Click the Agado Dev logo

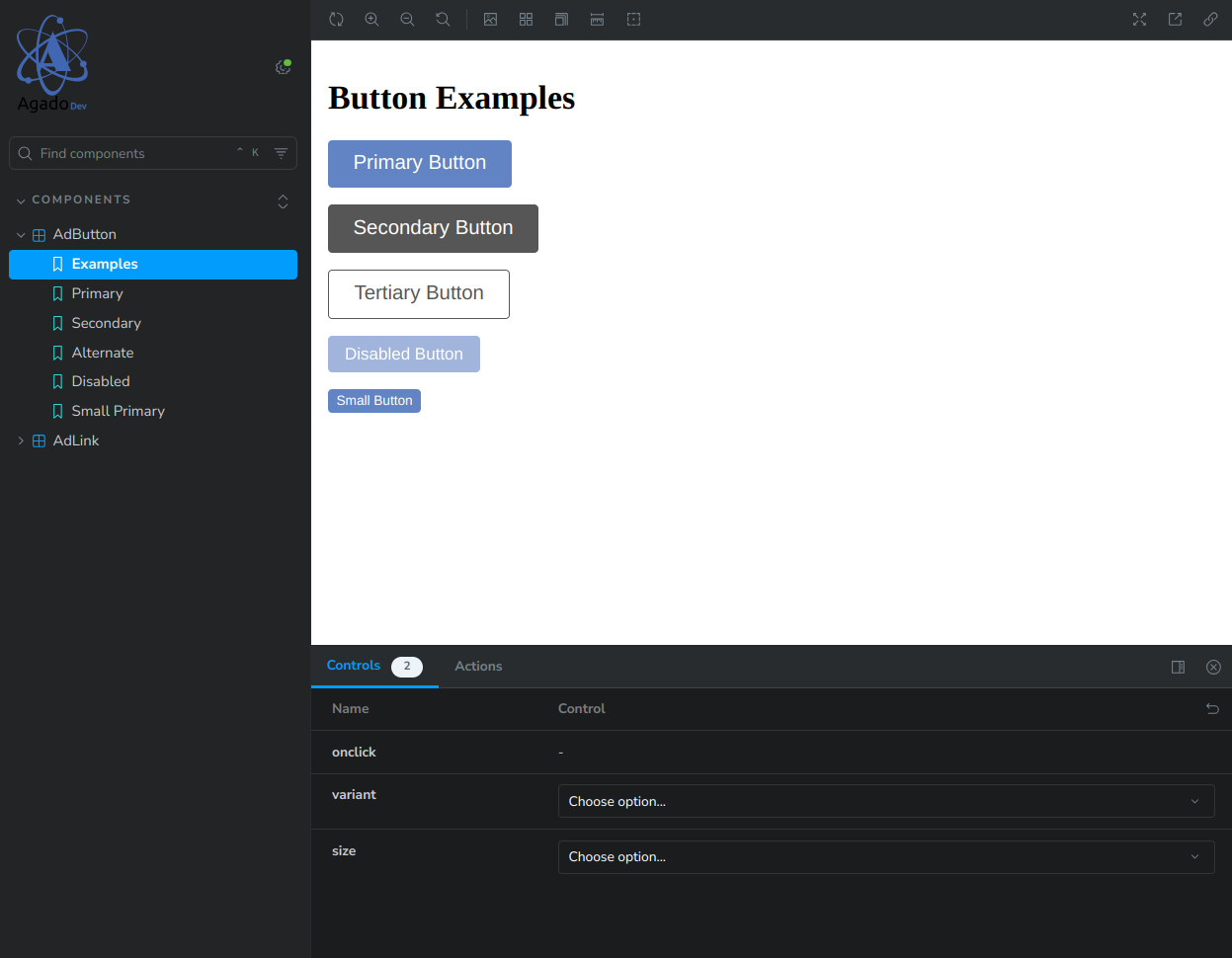pos(52,64)
